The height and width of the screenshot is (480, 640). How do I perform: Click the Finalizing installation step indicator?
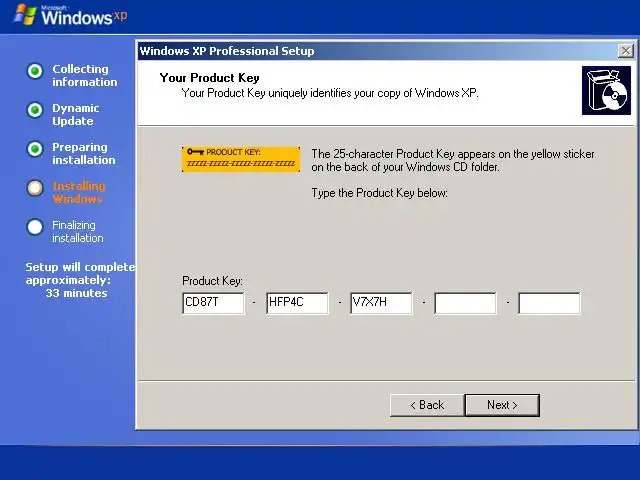point(35,227)
